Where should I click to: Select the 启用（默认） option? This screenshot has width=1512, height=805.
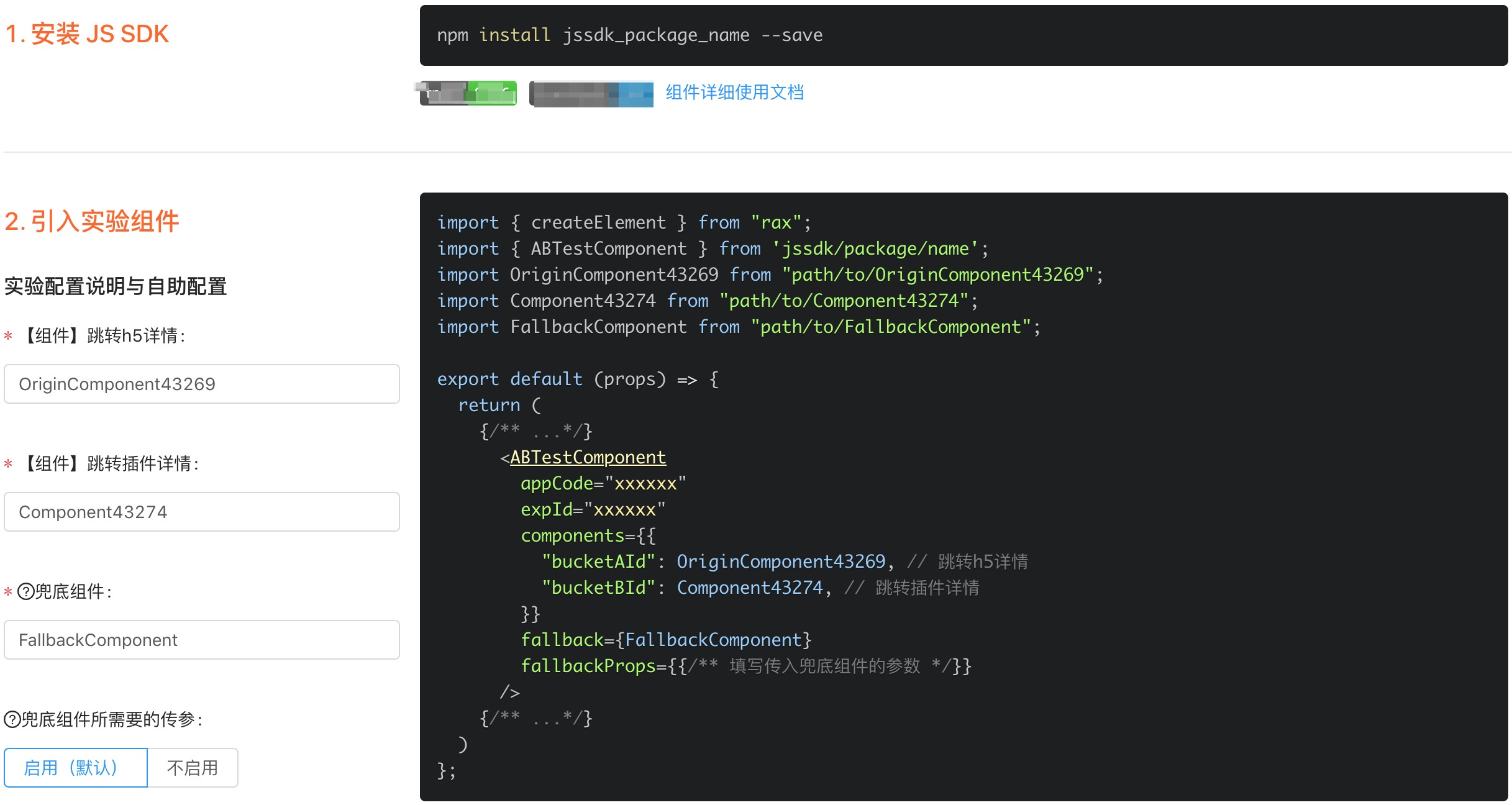(76, 768)
